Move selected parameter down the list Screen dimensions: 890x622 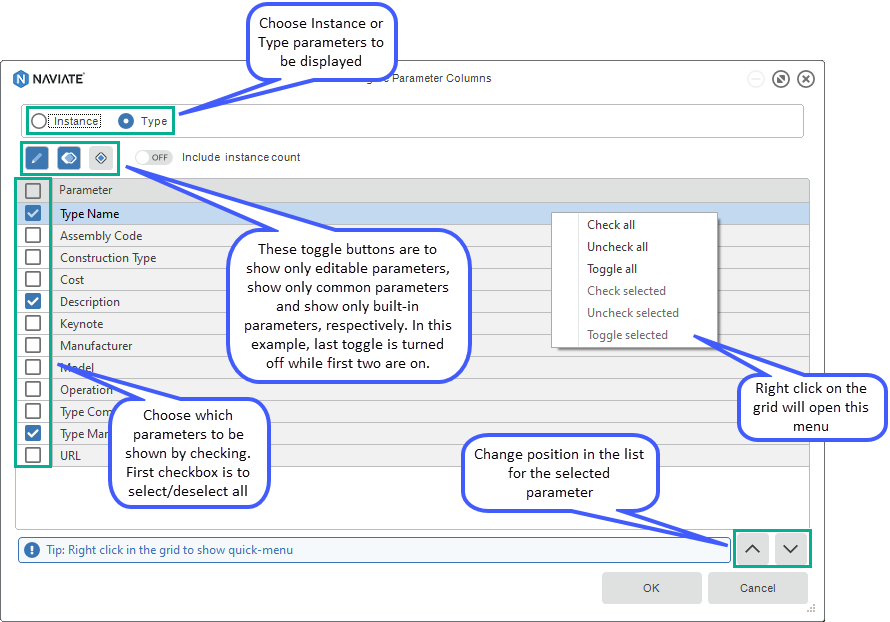(791, 548)
